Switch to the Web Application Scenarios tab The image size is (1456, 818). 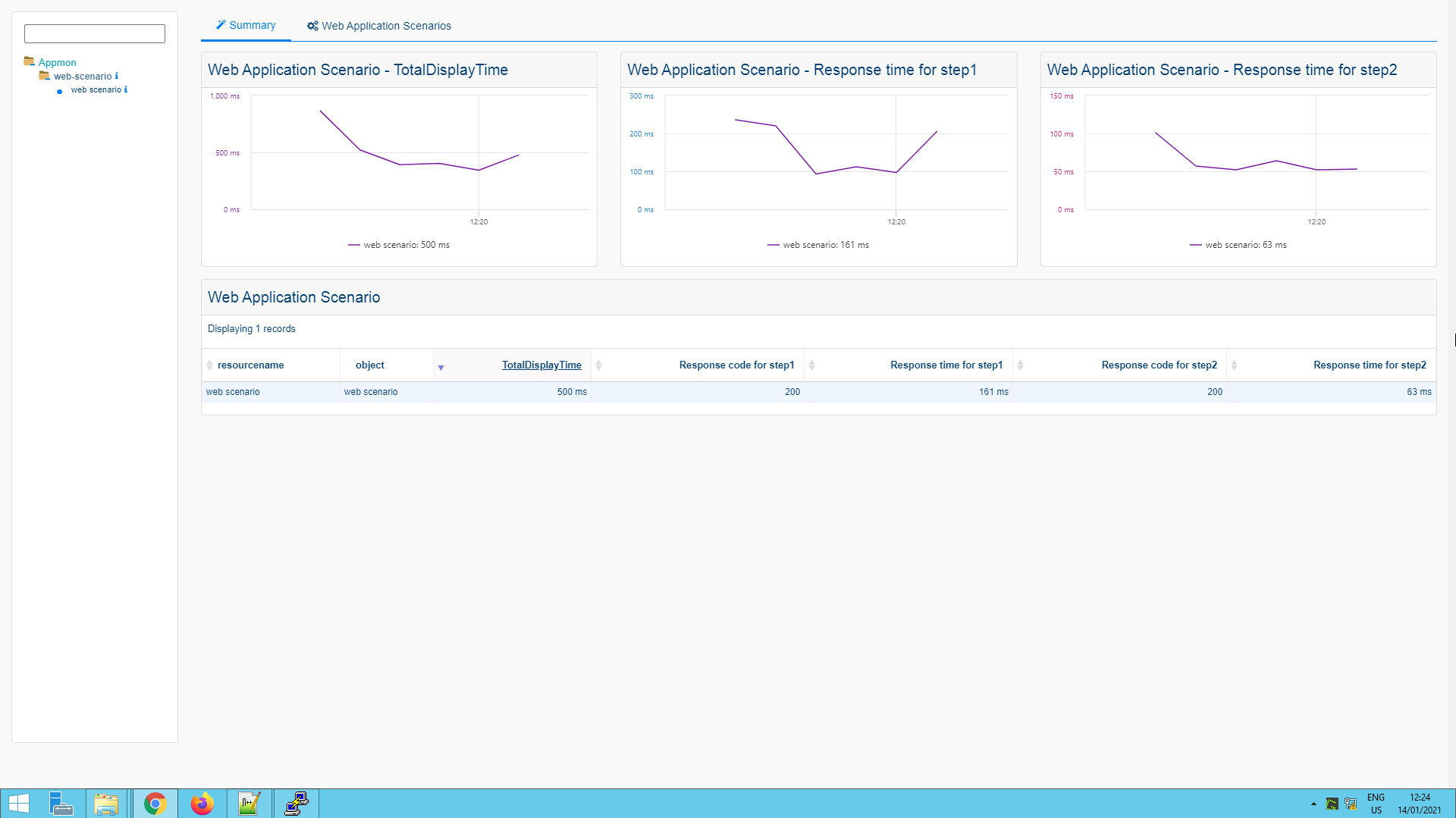point(387,25)
